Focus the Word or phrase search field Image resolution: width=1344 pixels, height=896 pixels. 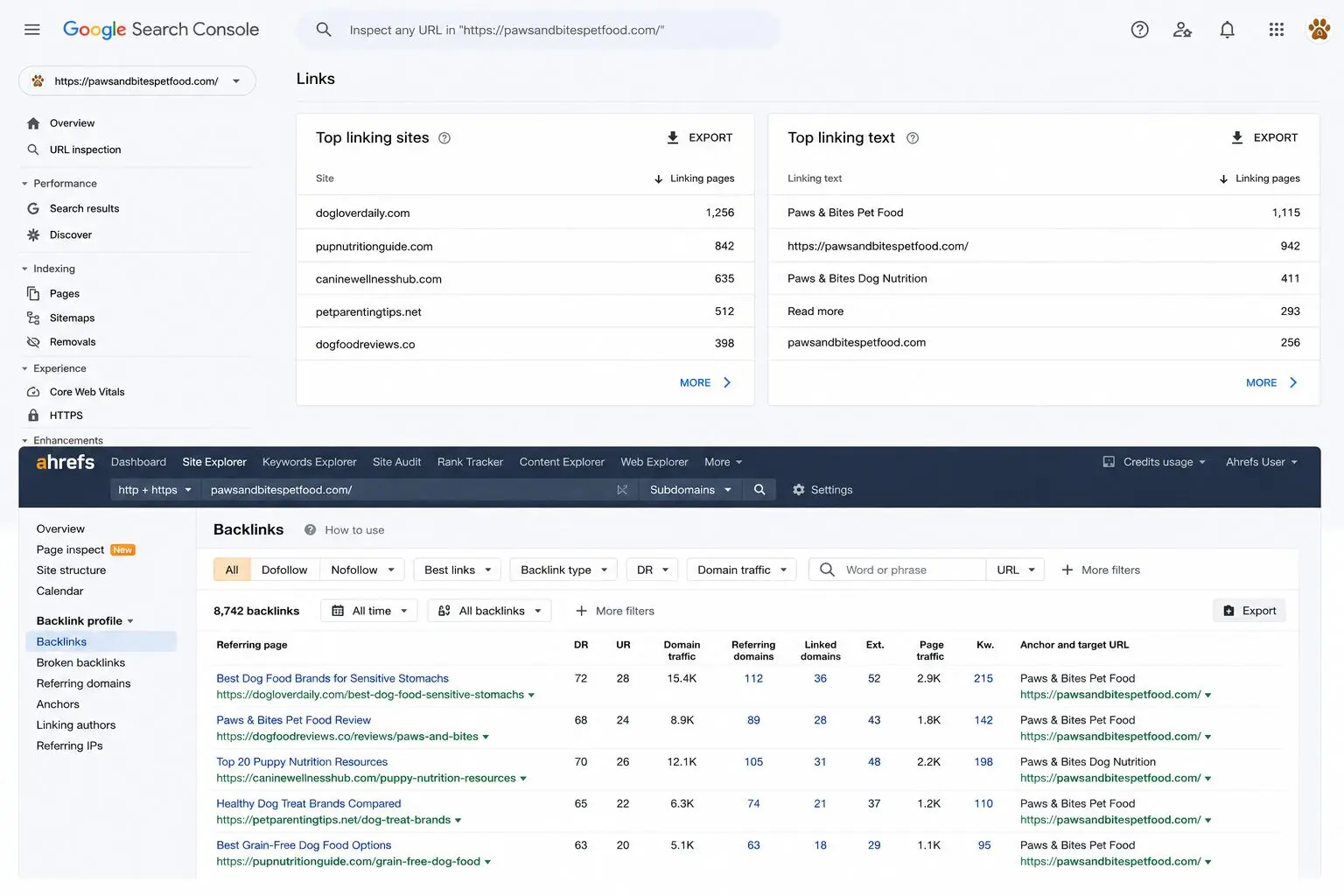click(898, 570)
